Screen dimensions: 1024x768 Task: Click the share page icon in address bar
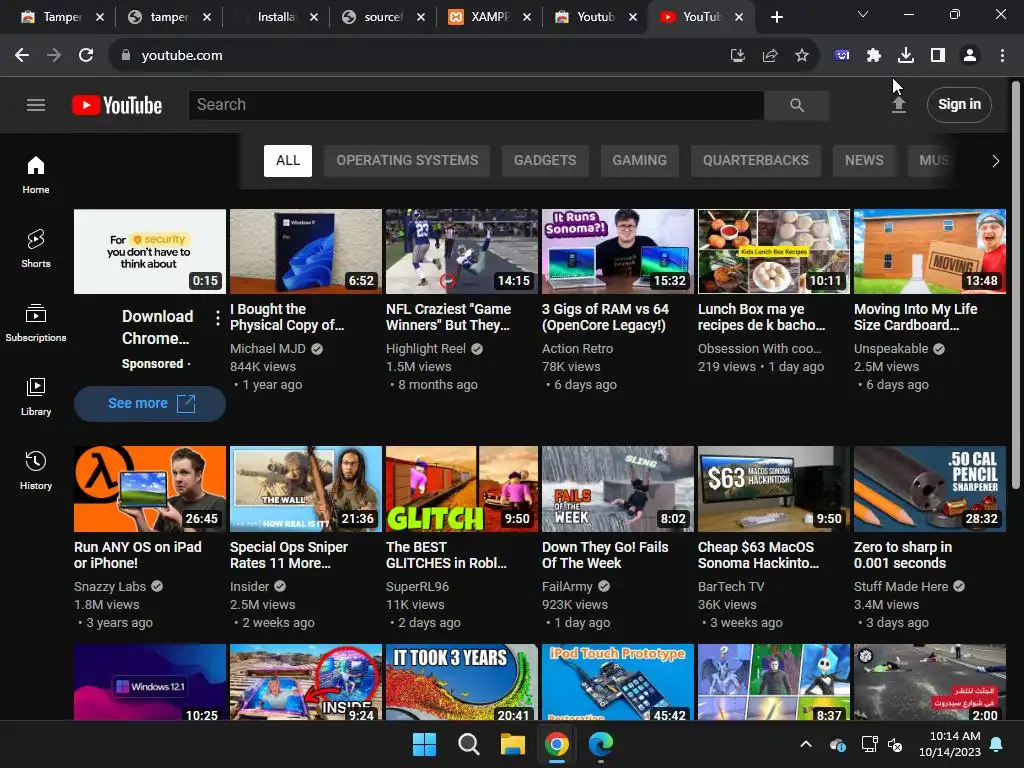tap(770, 56)
